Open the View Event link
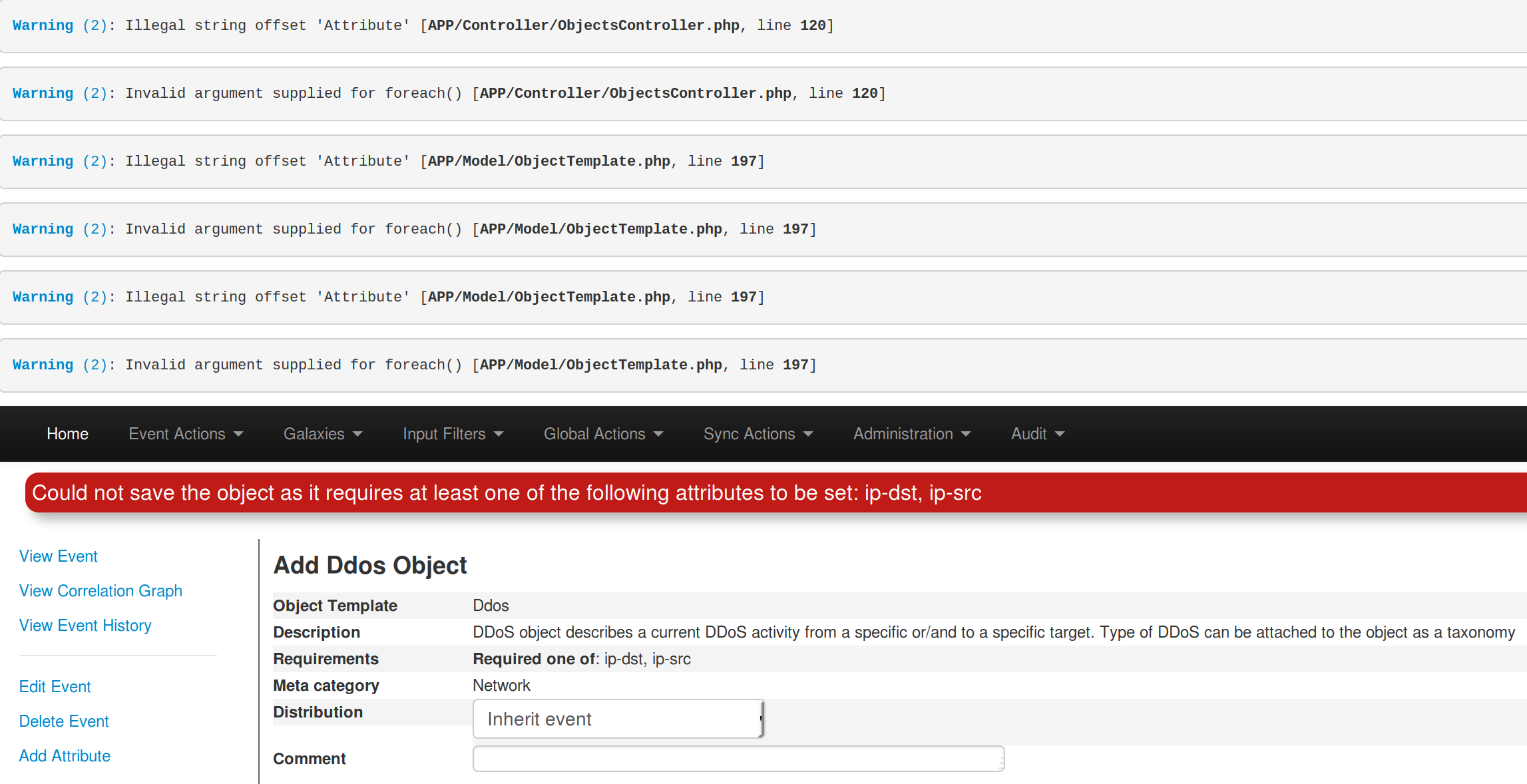This screenshot has height=784, width=1527. point(59,556)
